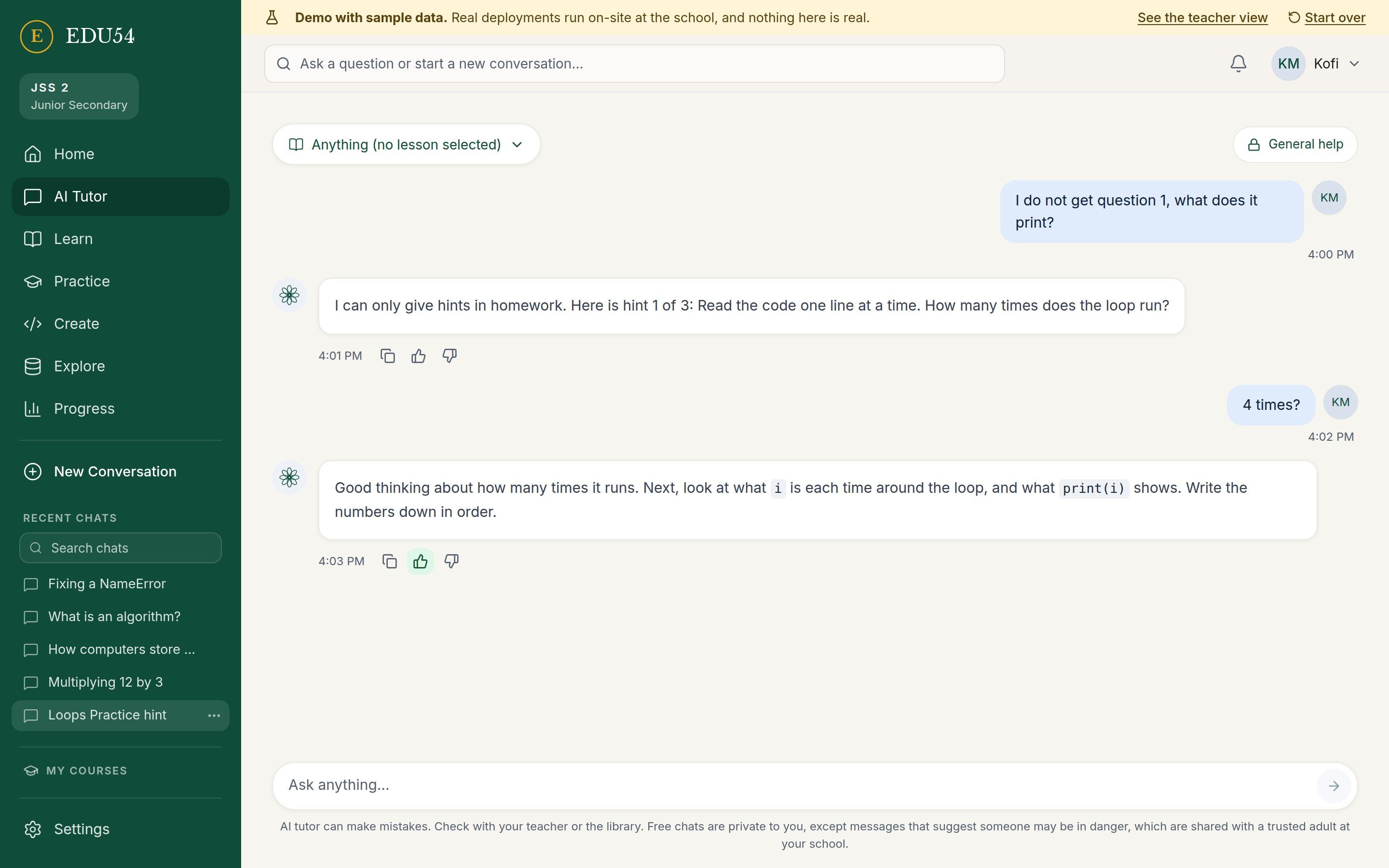
Task: Expand the lesson selector dropdown
Action: click(x=407, y=145)
